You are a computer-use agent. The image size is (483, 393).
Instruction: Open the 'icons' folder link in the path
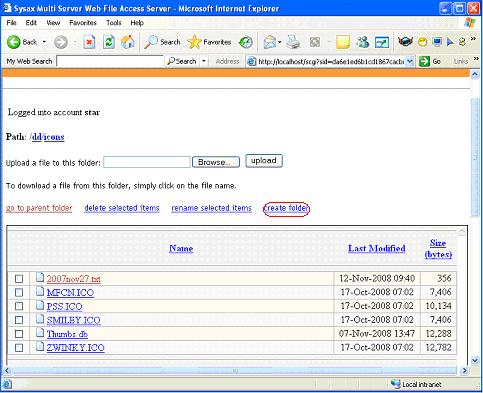tap(54, 137)
